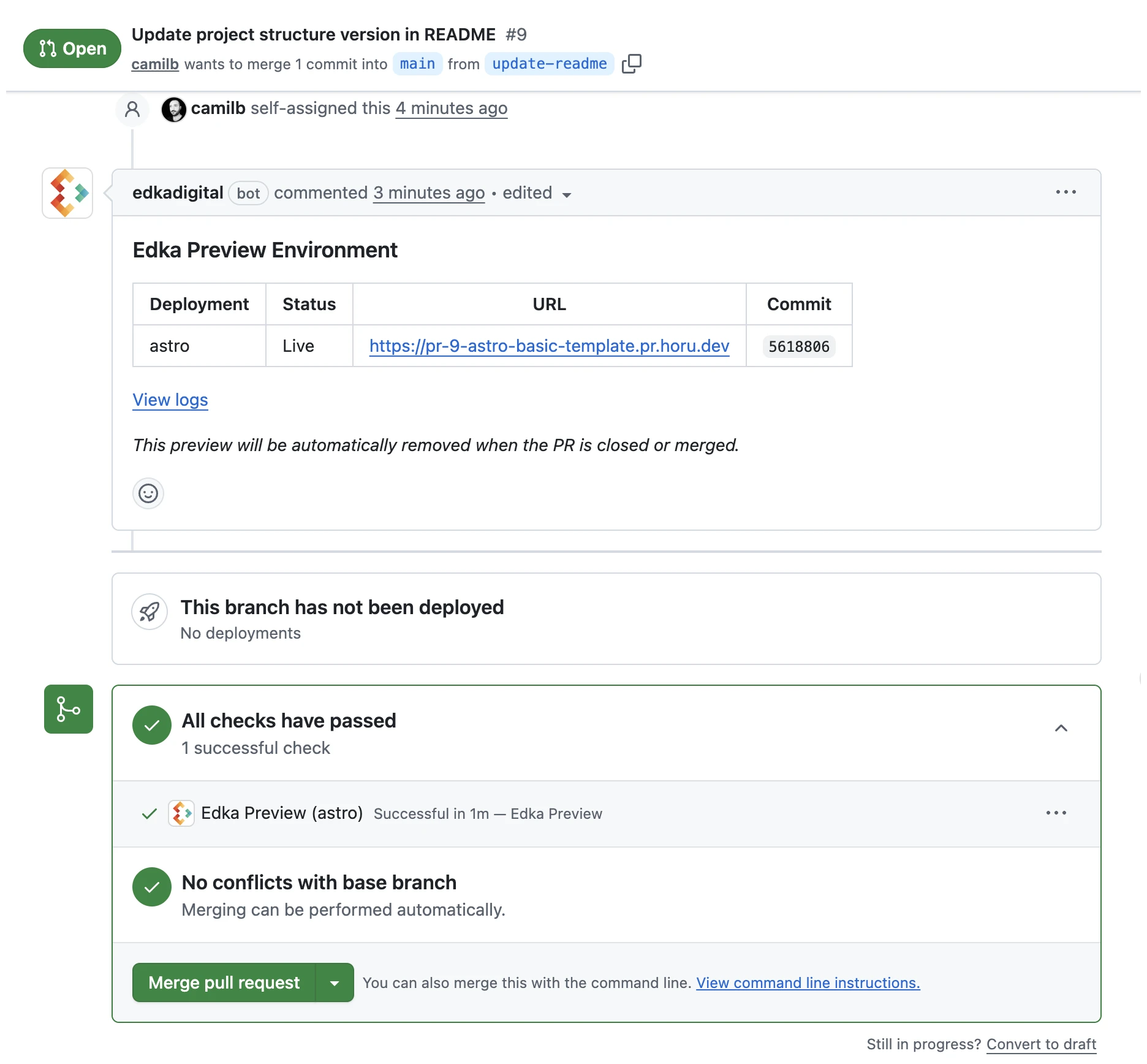Click the Edka Preview check logo
This screenshot has height=1064, width=1147.
pos(181,813)
